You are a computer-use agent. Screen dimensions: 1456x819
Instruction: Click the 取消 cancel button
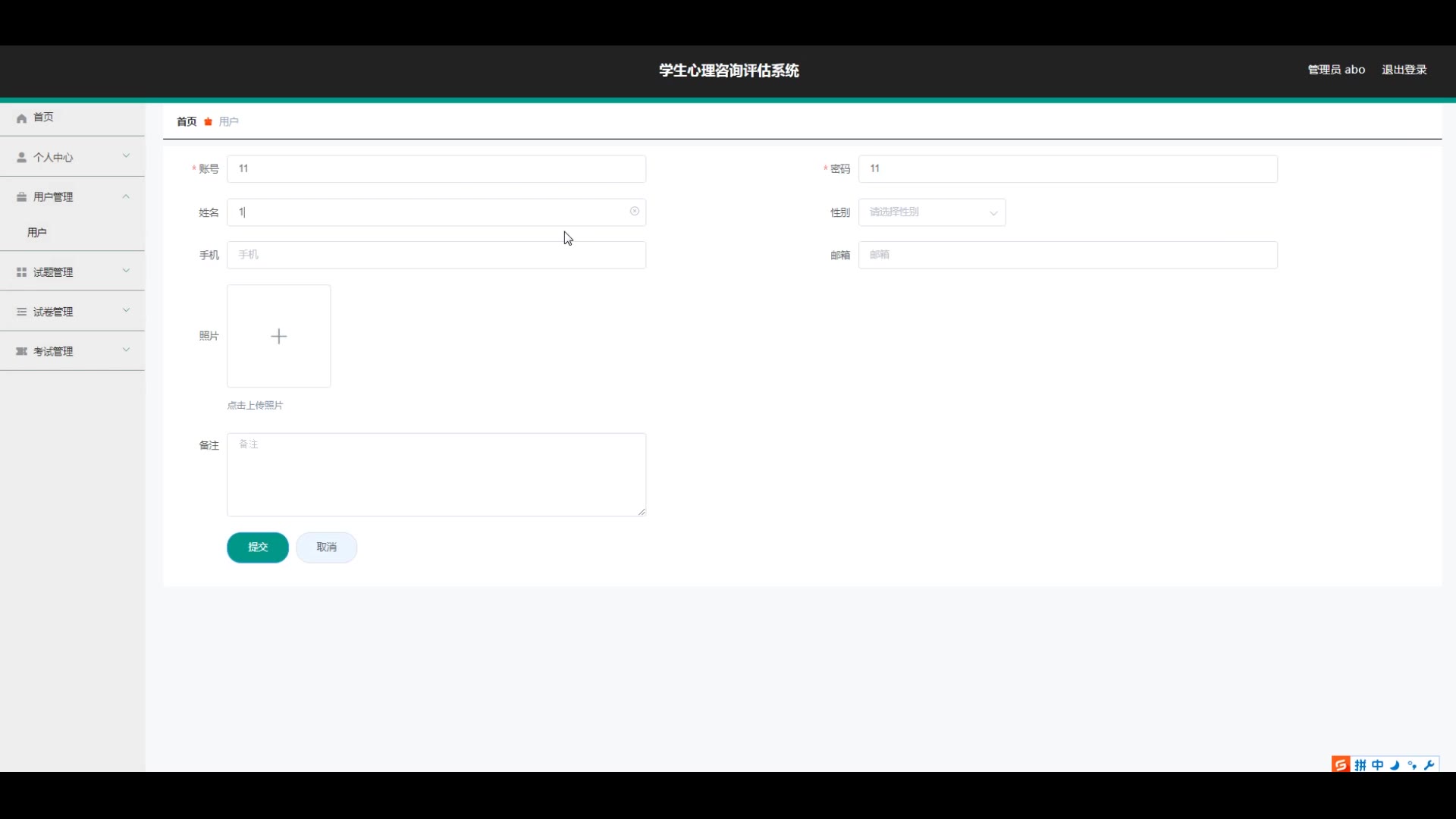[326, 548]
